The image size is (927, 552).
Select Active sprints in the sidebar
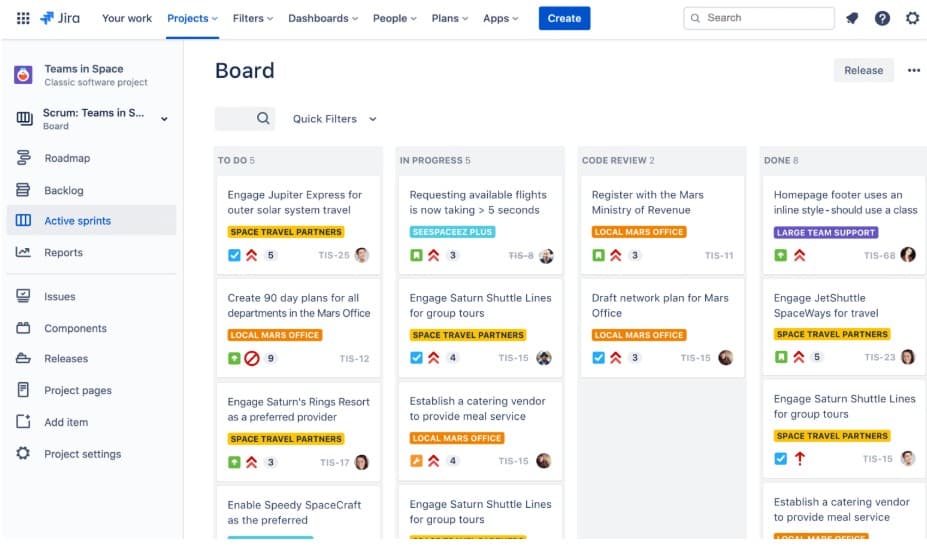click(77, 221)
